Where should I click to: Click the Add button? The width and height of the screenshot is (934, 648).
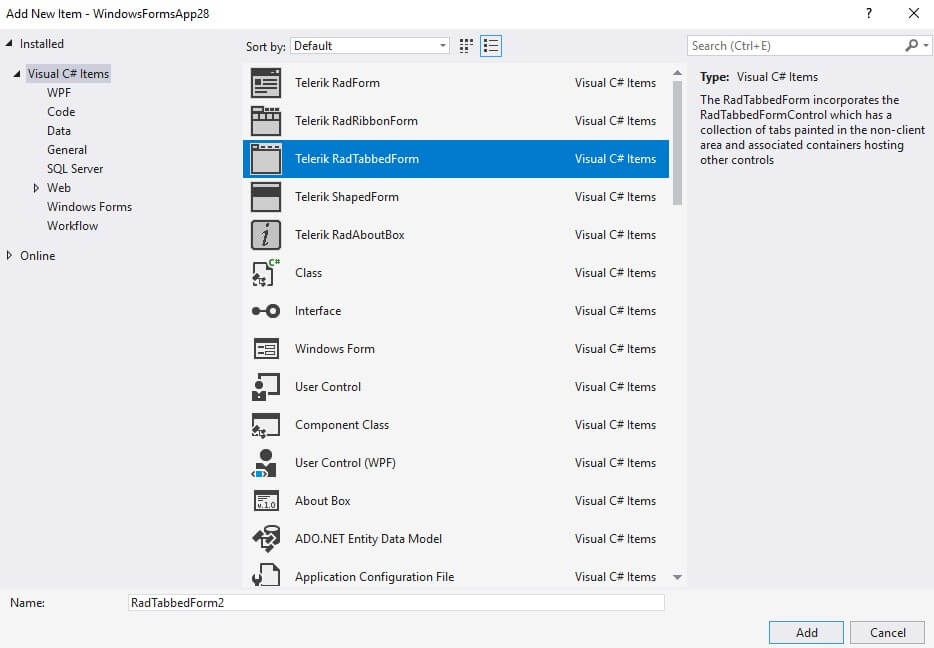[805, 632]
